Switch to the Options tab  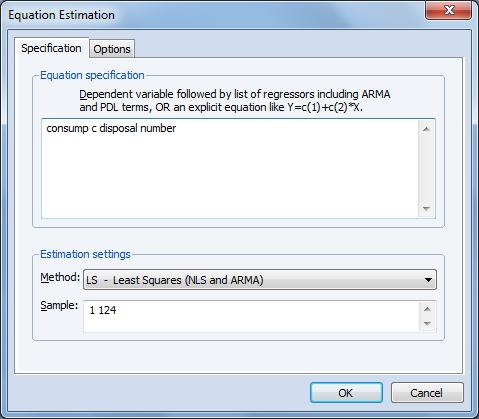point(112,49)
